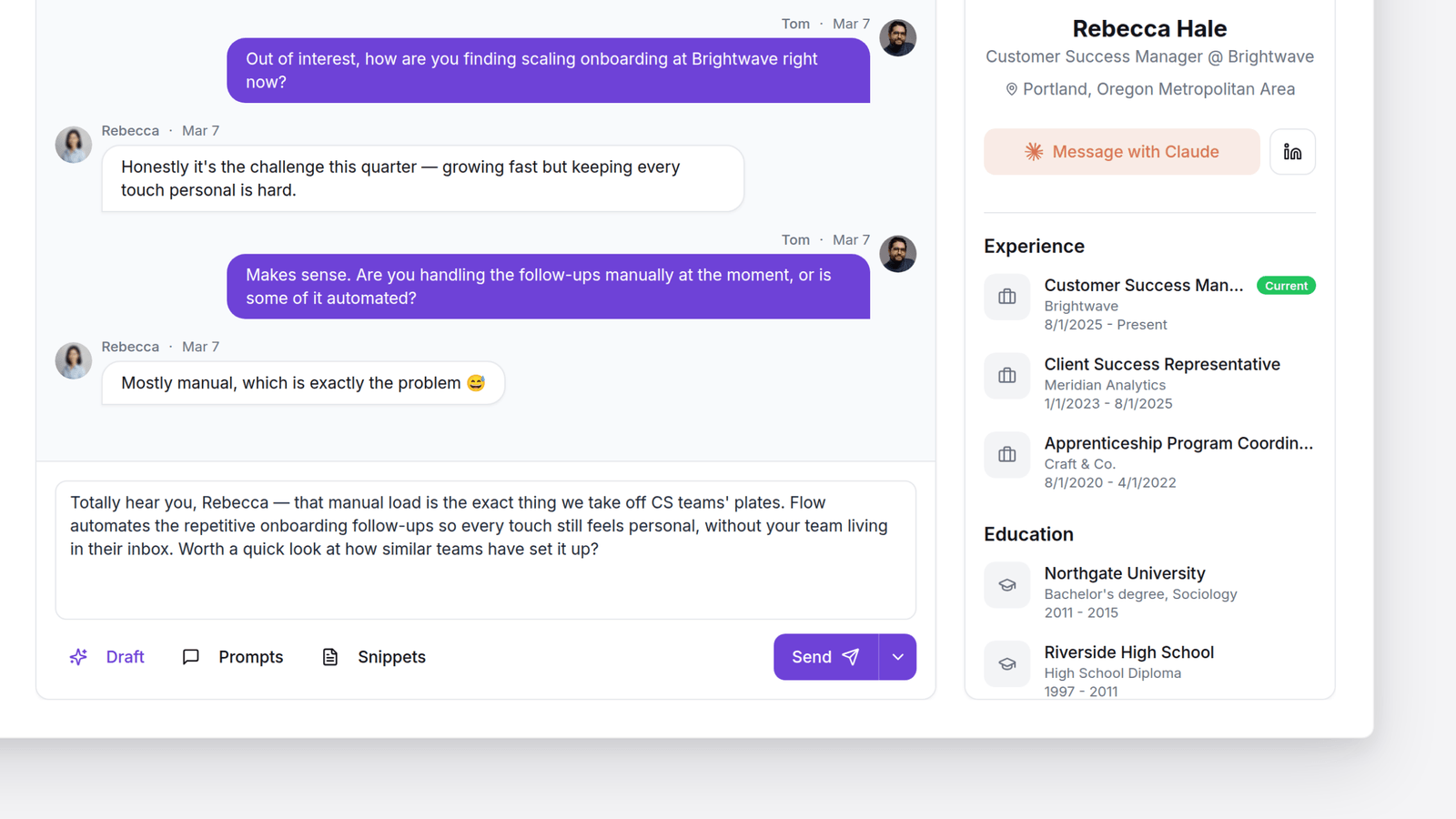
Task: Send the drafted message
Action: 825,657
